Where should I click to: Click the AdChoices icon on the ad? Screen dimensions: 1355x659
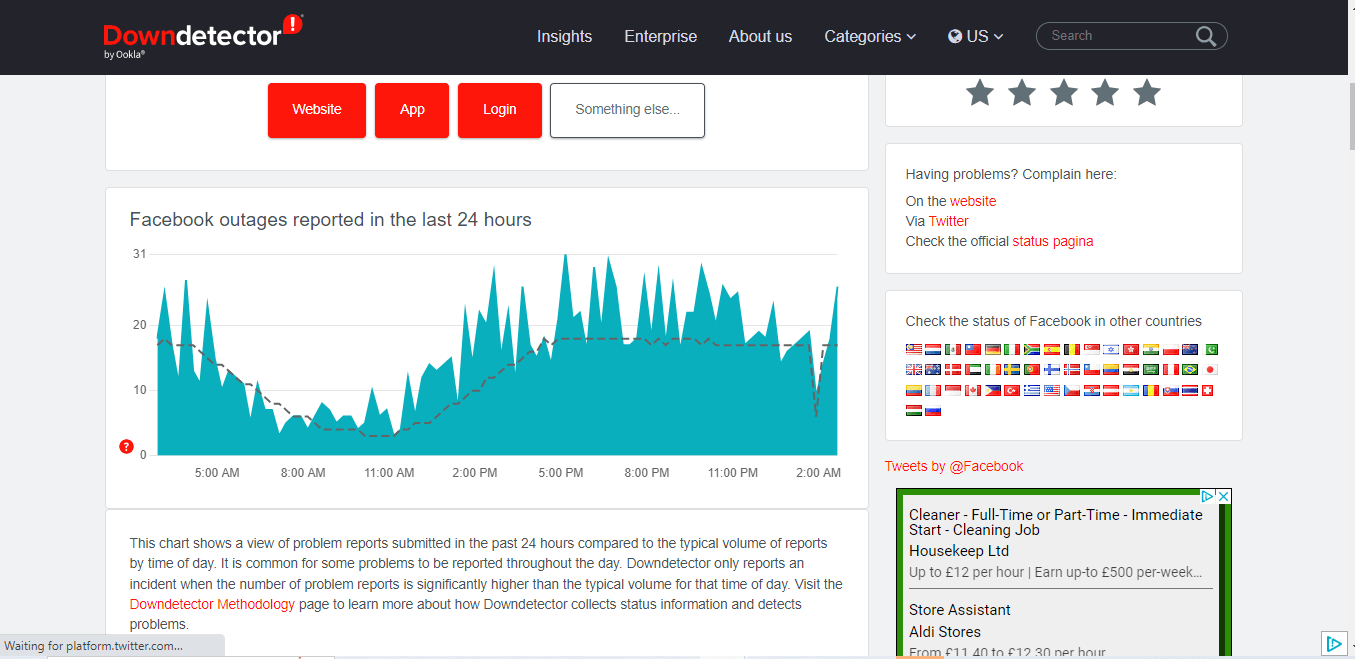[x=1207, y=496]
